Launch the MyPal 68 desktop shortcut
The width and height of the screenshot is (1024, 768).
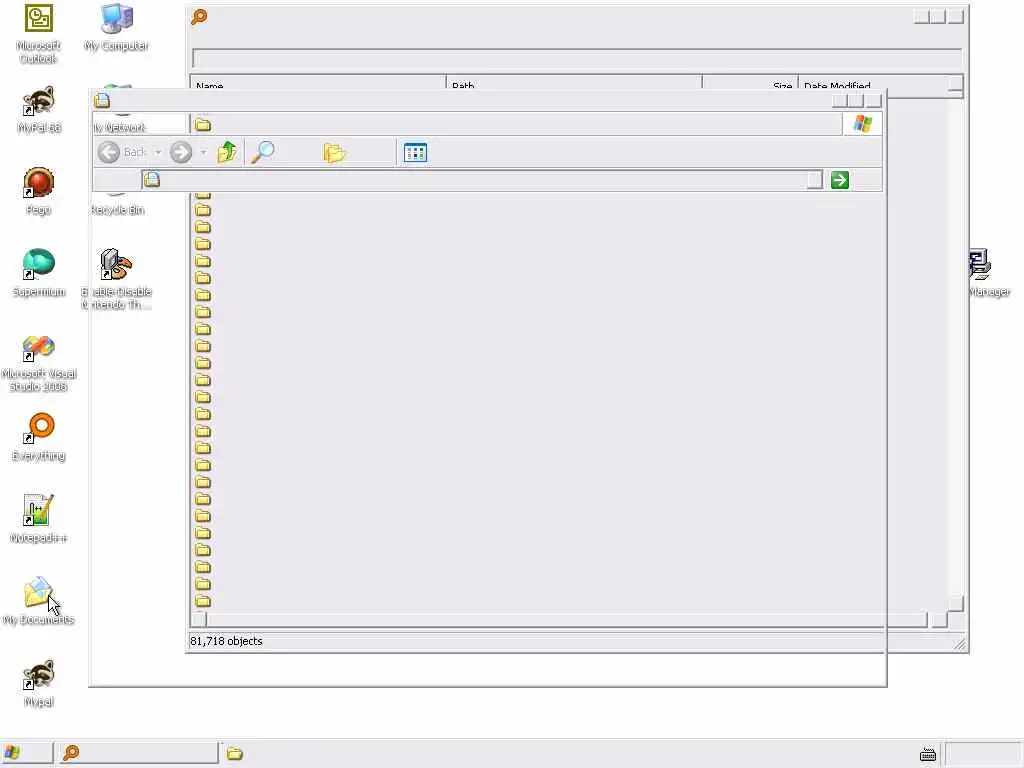(39, 110)
